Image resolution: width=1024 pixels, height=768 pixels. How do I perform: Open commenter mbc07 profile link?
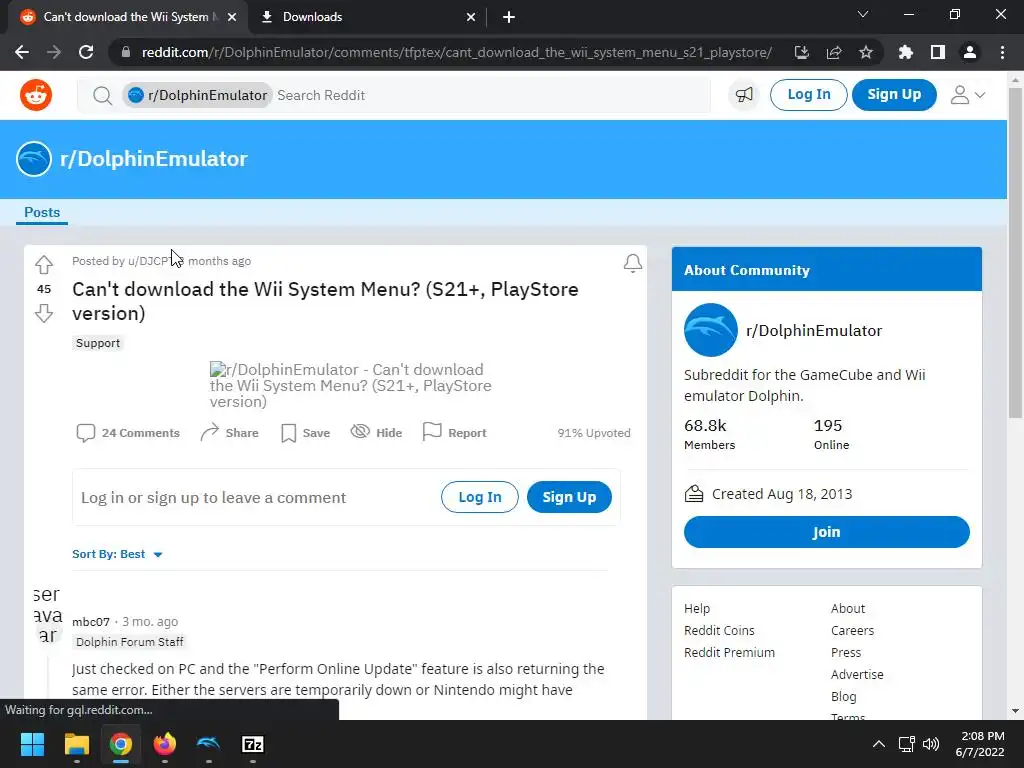pos(91,622)
